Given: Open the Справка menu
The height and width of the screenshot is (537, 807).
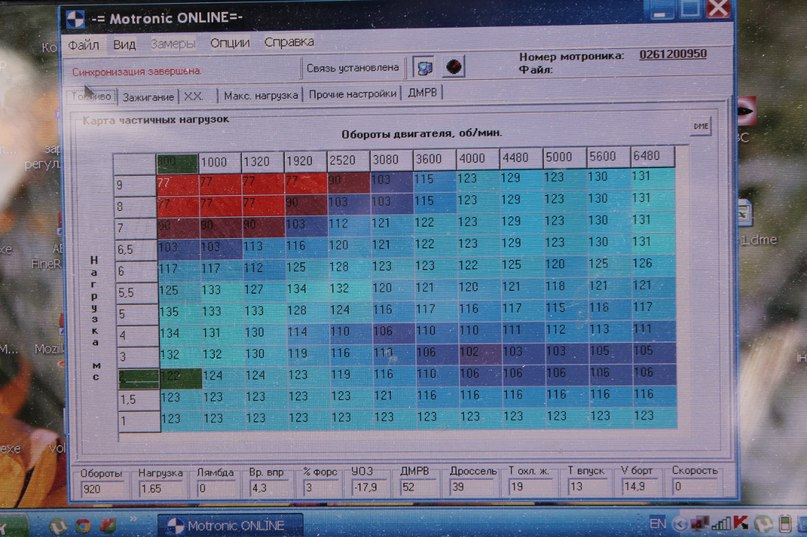Looking at the screenshot, I should coord(289,42).
